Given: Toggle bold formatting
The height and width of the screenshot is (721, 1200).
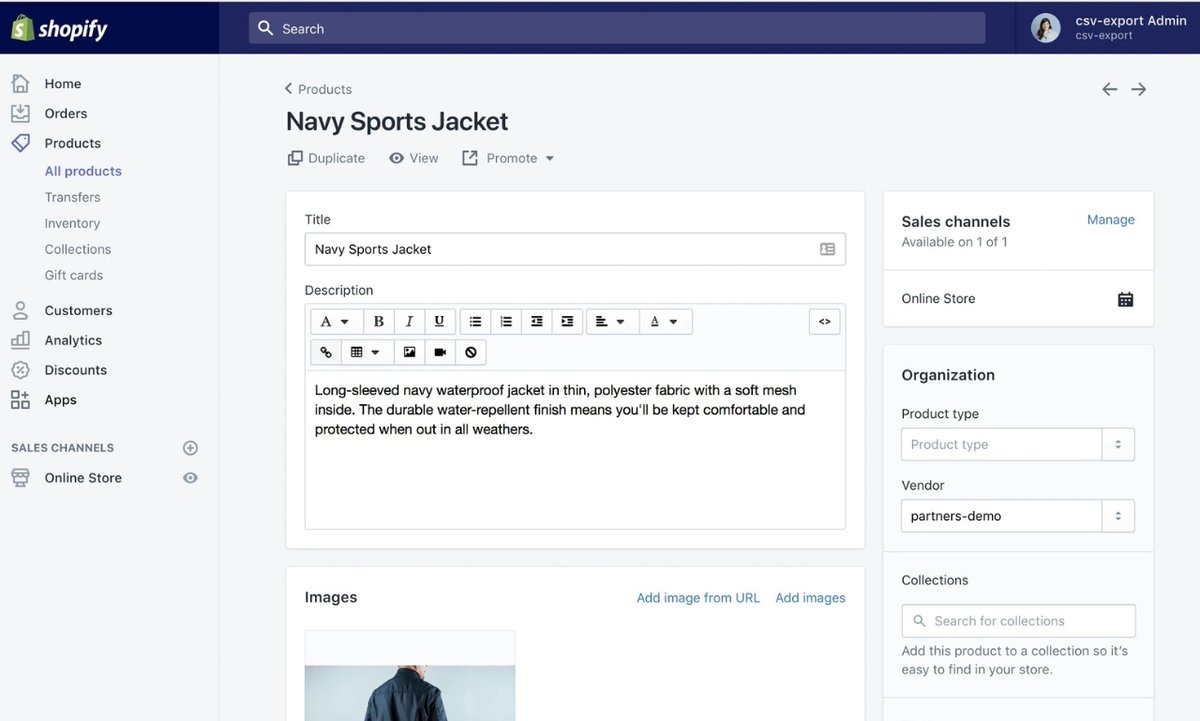Looking at the screenshot, I should point(378,322).
